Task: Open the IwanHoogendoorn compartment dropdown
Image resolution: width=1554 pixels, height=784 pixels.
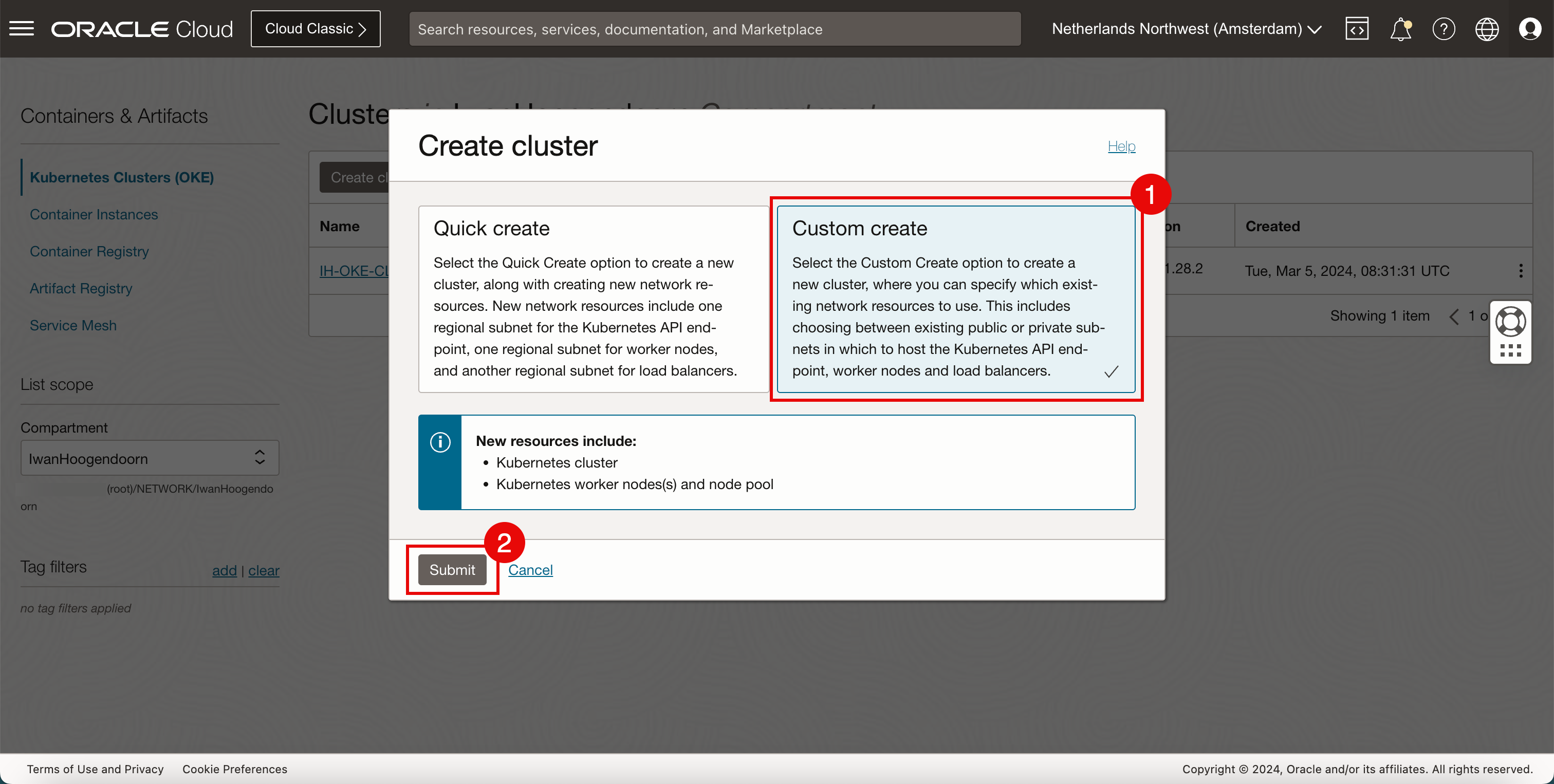Action: [x=150, y=458]
